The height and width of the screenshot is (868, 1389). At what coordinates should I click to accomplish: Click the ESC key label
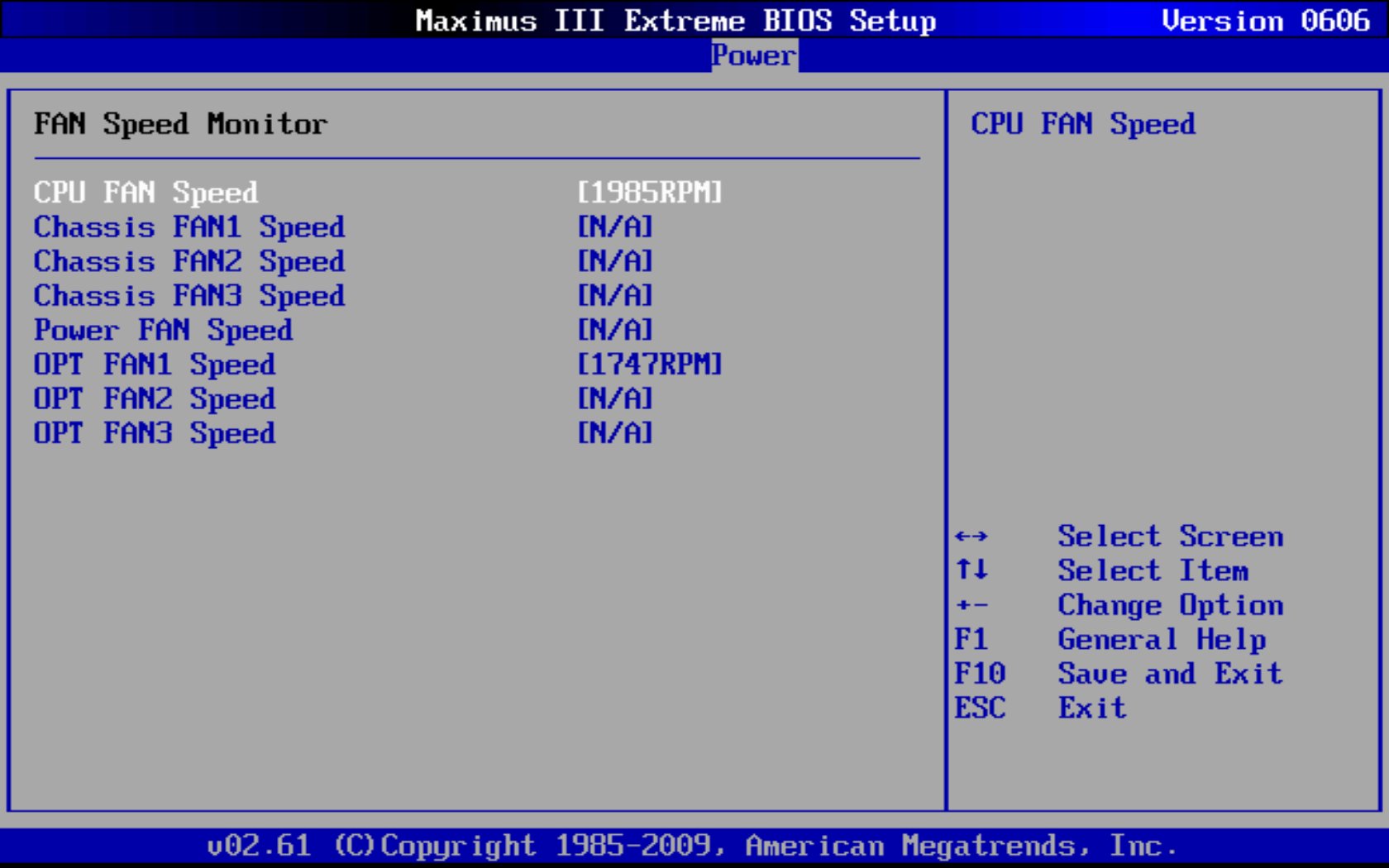[980, 708]
